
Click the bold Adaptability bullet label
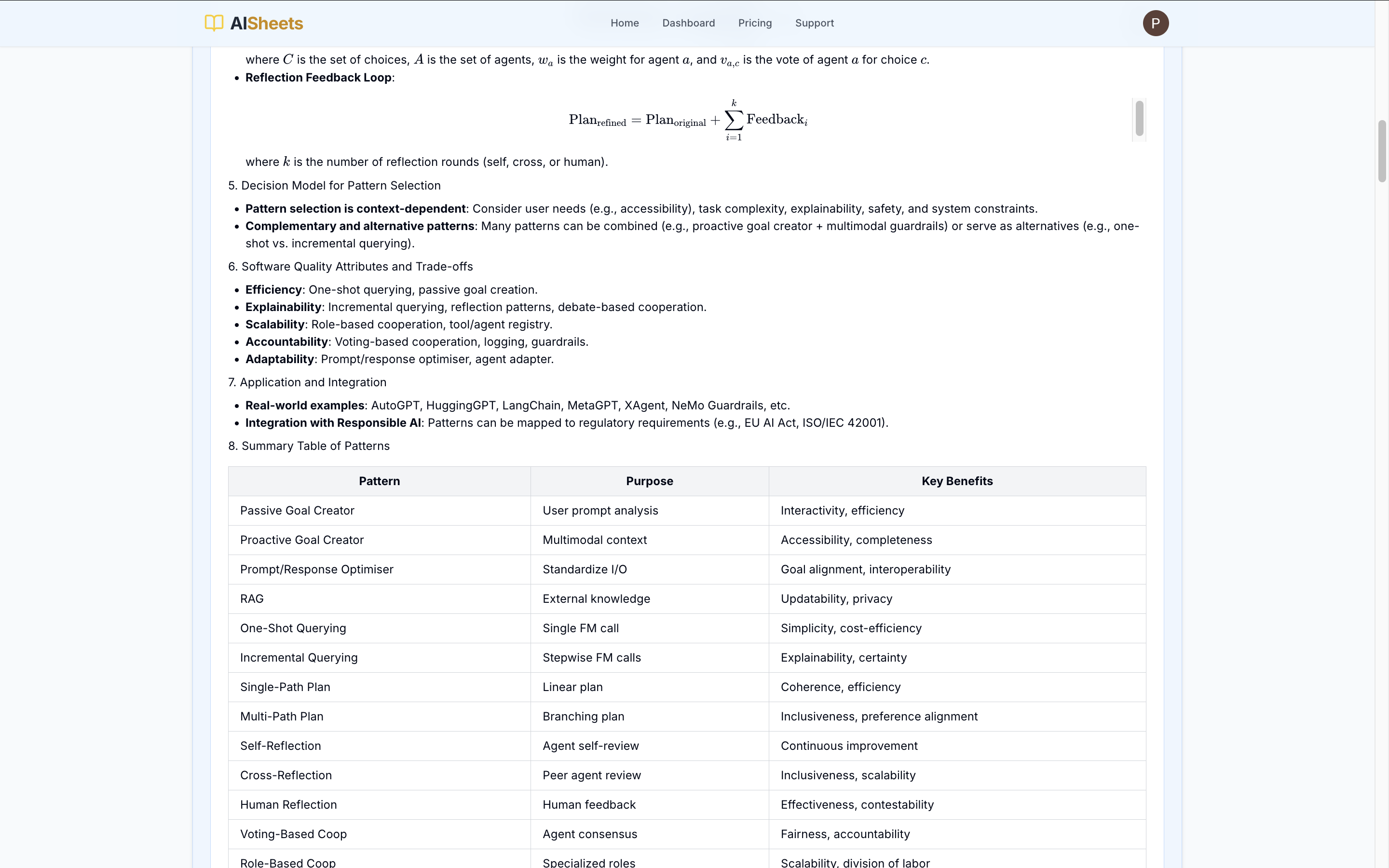click(280, 359)
